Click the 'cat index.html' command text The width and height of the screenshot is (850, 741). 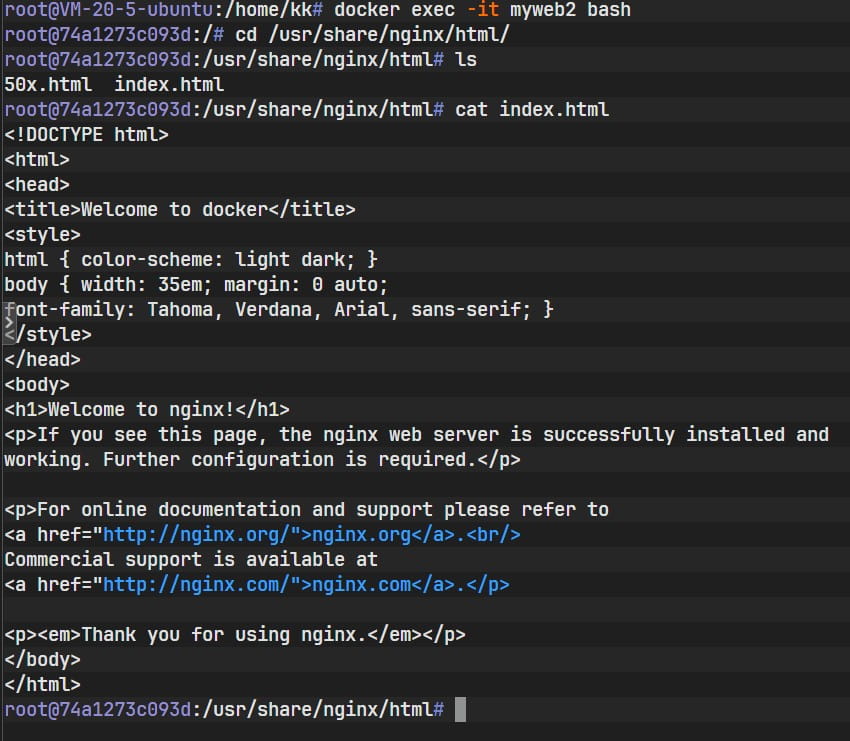pos(532,110)
